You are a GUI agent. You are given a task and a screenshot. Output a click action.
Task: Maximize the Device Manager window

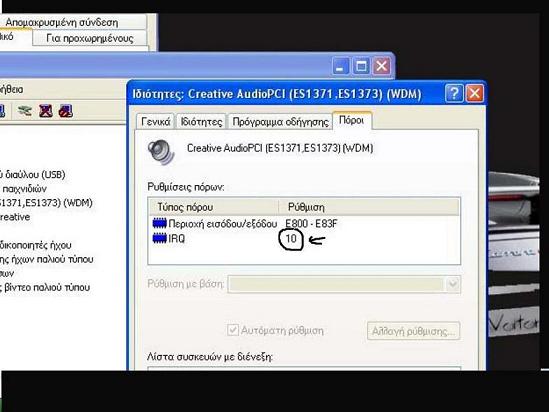pyautogui.click(x=361, y=66)
